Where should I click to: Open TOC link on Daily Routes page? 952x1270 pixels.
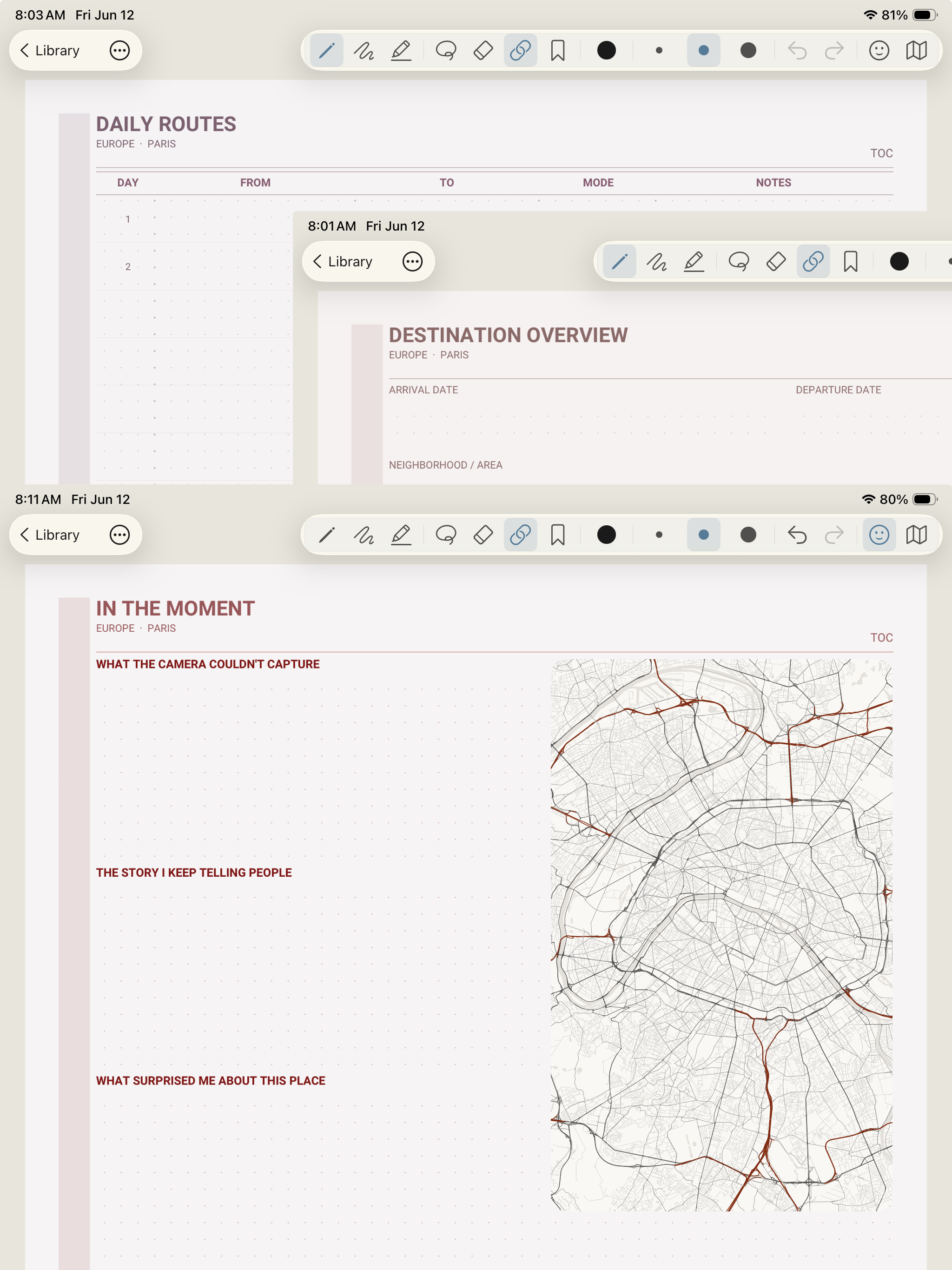pos(881,153)
